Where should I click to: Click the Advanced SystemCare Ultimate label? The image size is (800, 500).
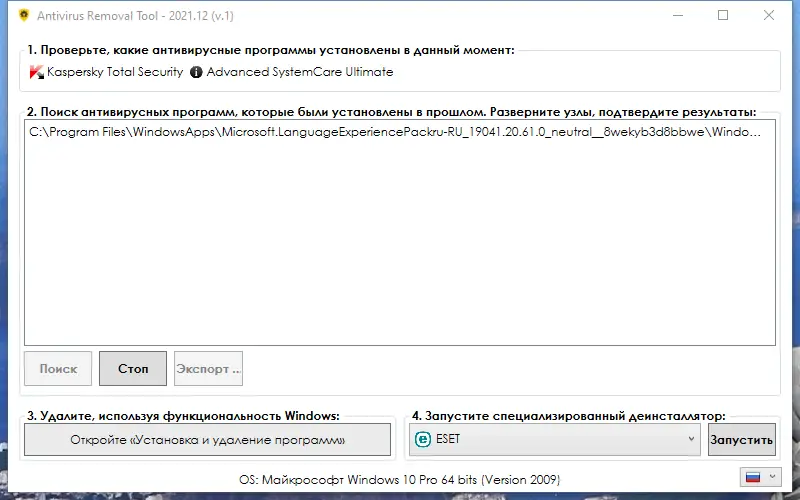(300, 72)
